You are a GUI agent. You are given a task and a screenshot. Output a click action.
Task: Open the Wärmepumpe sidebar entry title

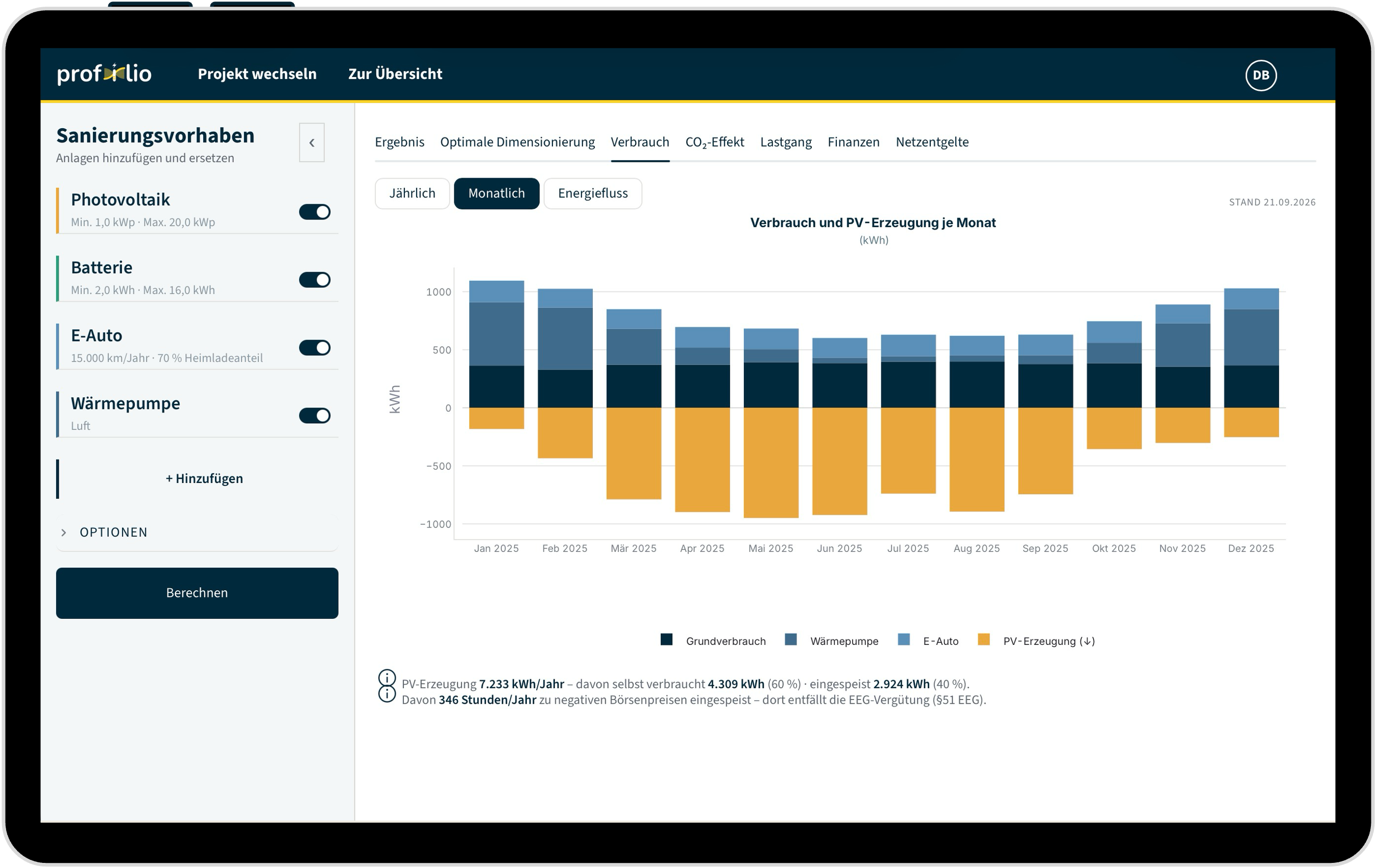tap(125, 404)
